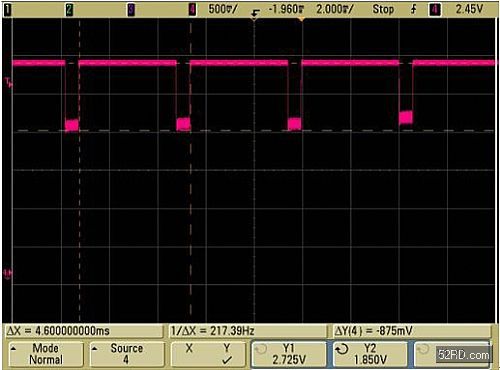Select the channel 1 indicator in status bar
The width and height of the screenshot is (500, 370).
click(7, 10)
